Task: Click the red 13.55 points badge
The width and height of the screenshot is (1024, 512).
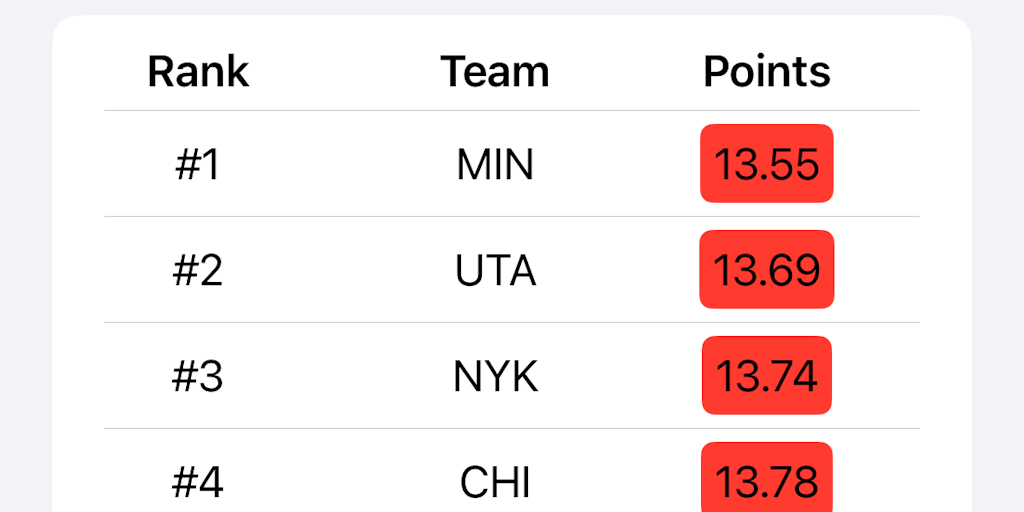Action: coord(767,164)
